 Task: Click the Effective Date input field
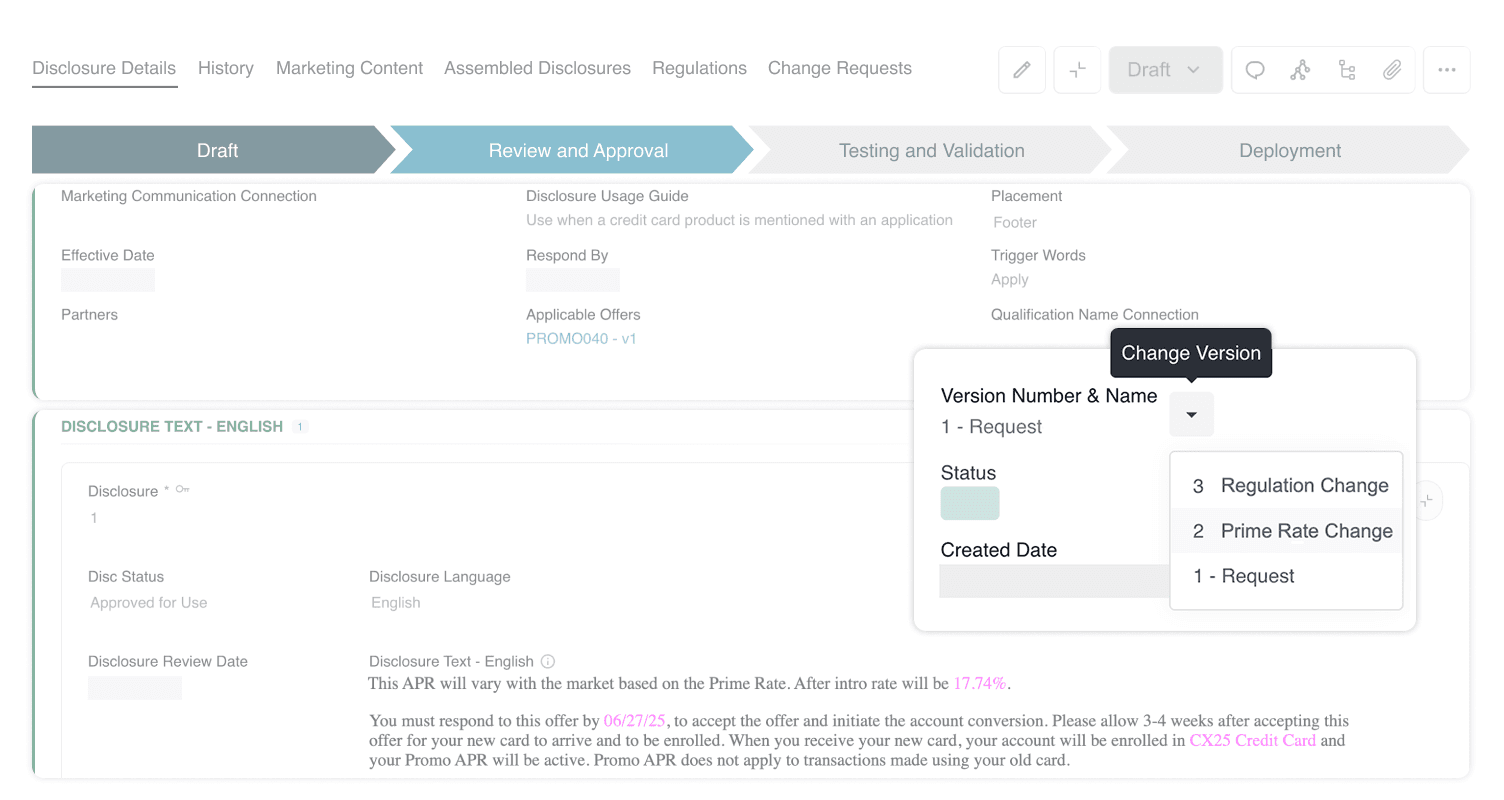107,280
